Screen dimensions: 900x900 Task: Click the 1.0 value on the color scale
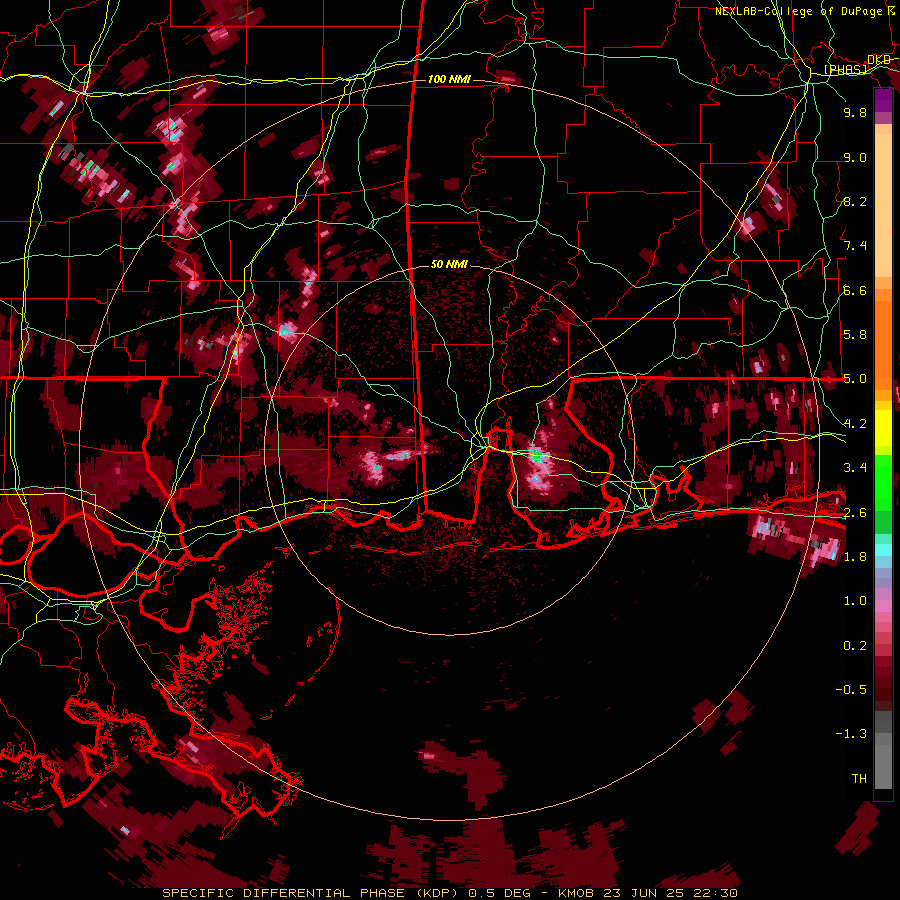[x=855, y=601]
